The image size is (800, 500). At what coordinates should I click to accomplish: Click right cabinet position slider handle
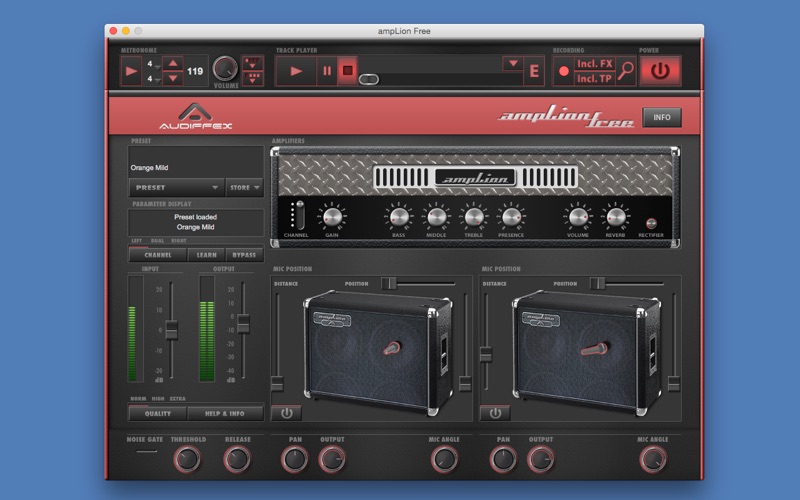coord(597,283)
